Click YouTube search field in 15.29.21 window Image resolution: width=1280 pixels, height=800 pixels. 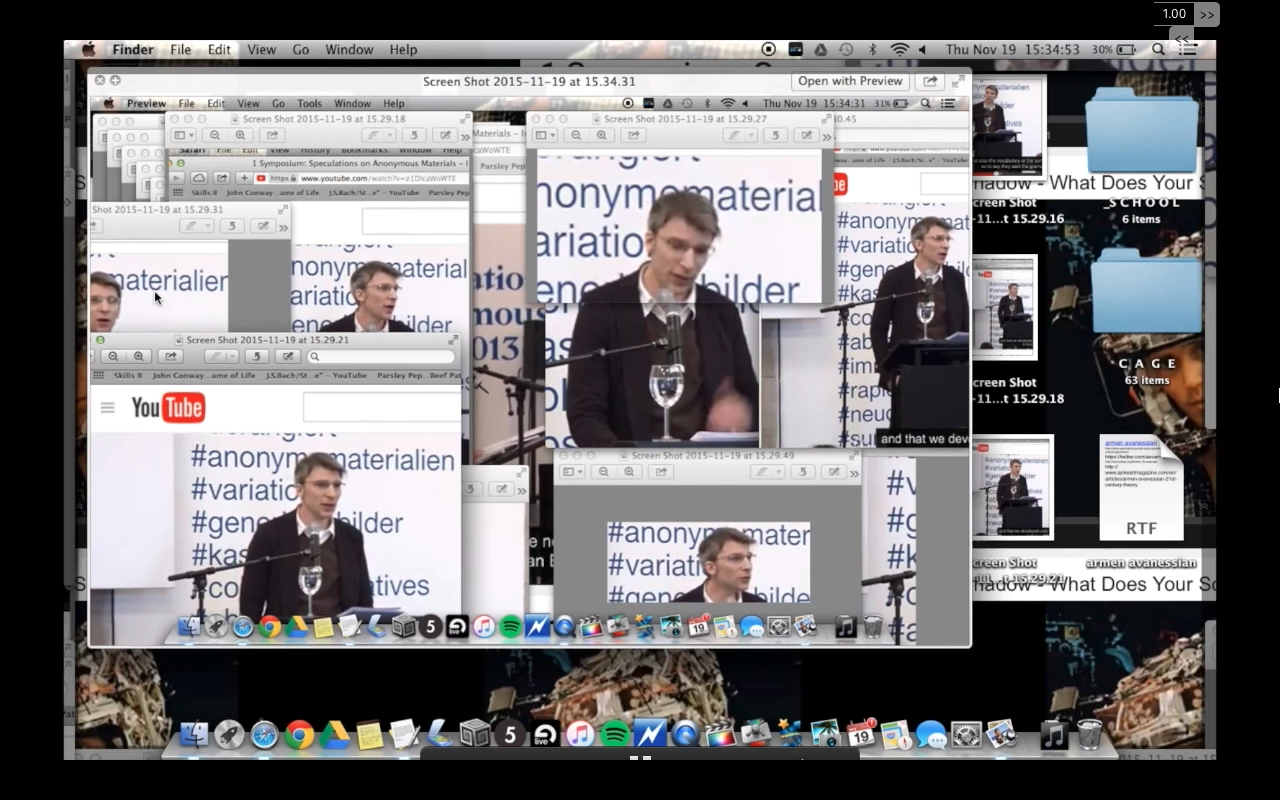click(x=382, y=407)
